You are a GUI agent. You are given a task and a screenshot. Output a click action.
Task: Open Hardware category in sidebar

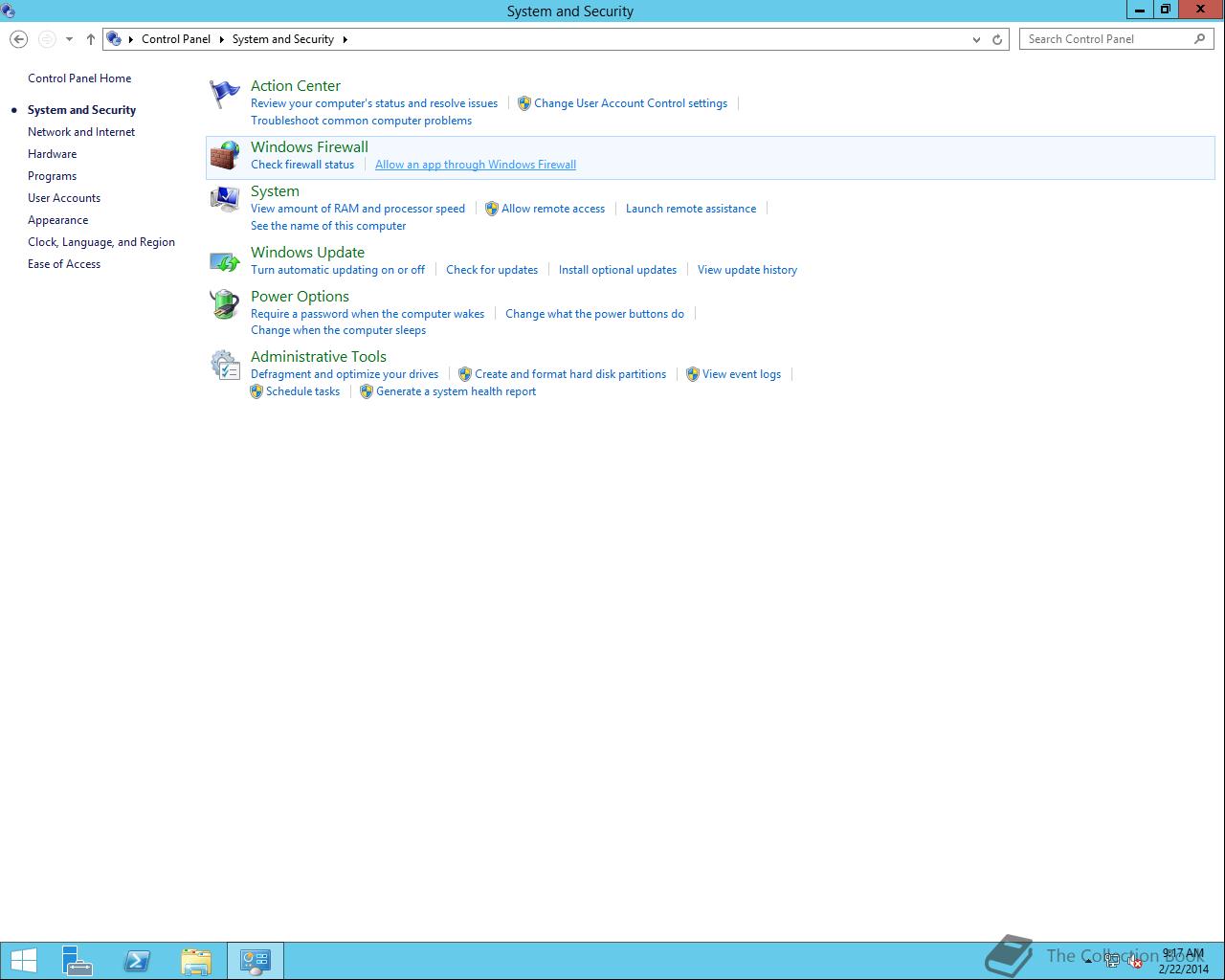click(x=52, y=154)
